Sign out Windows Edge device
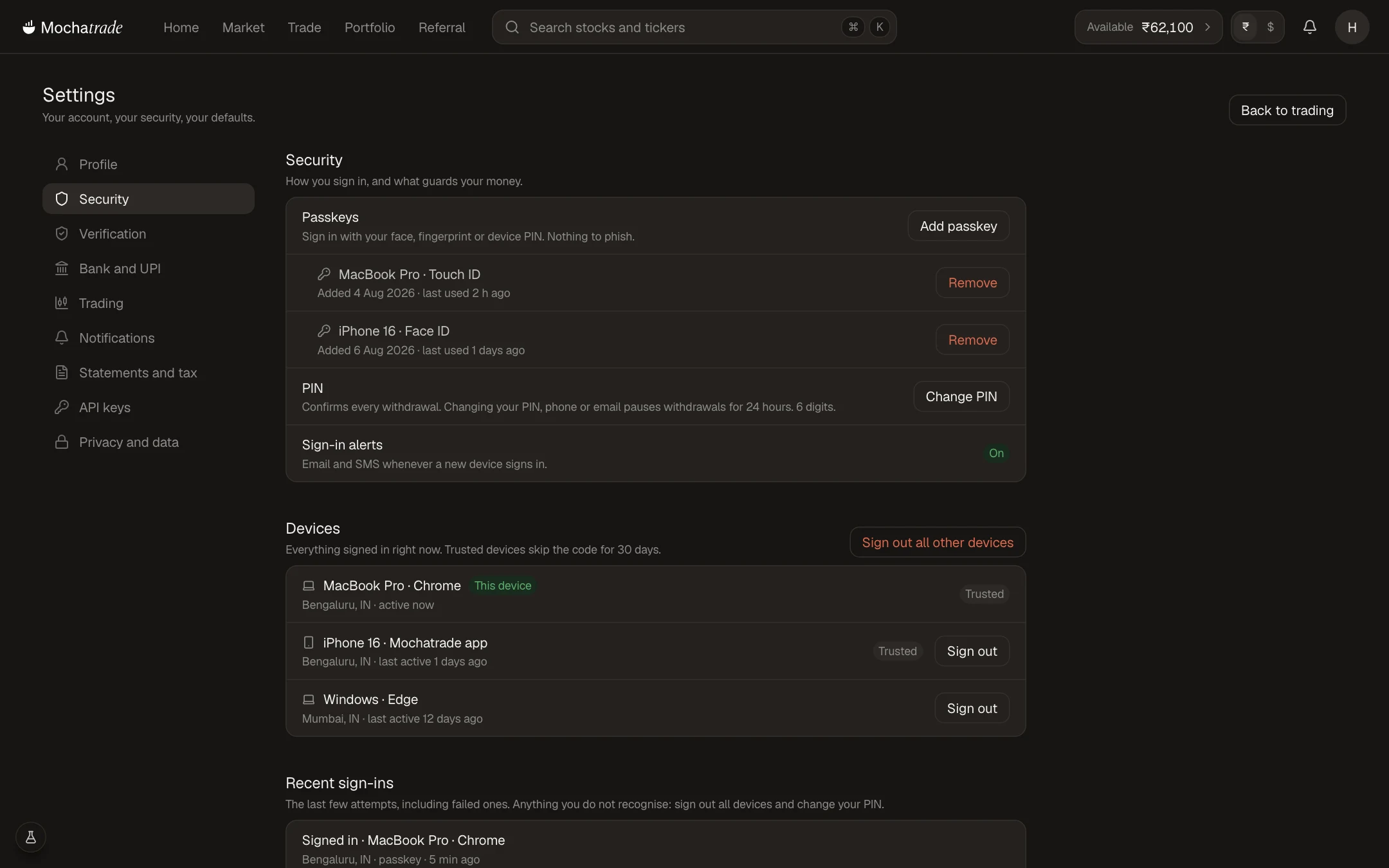1389x868 pixels. click(972, 708)
